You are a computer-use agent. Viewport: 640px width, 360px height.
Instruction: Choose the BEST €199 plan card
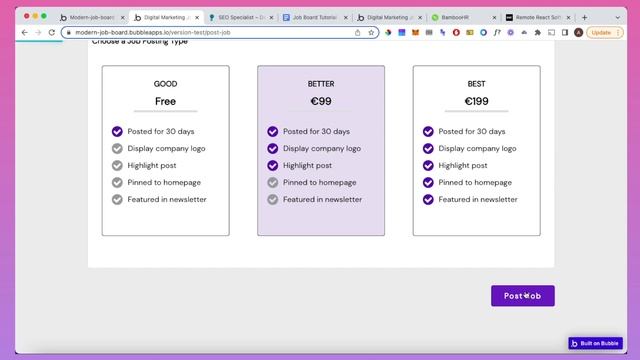[x=476, y=151]
